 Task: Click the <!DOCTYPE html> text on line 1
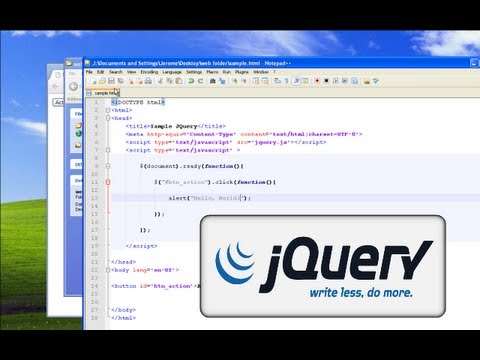(x=138, y=102)
